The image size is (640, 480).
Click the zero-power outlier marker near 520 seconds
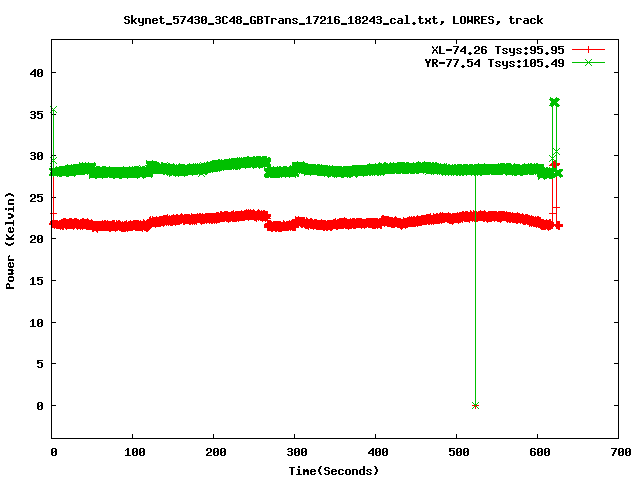point(475,406)
